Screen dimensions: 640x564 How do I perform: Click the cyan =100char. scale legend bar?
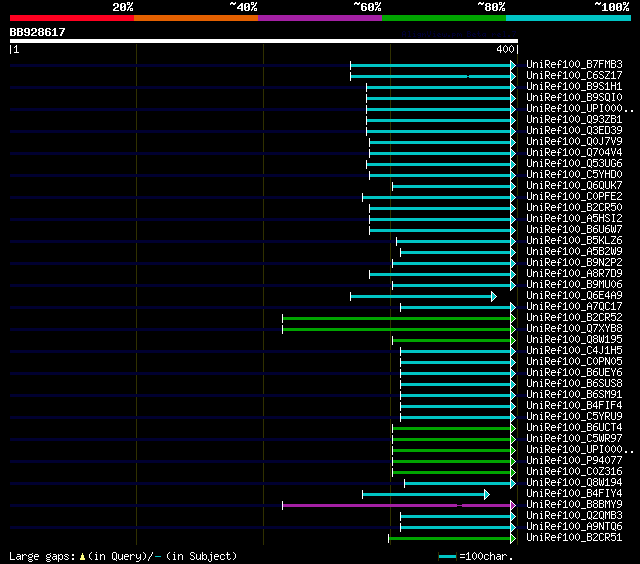pyautogui.click(x=447, y=557)
